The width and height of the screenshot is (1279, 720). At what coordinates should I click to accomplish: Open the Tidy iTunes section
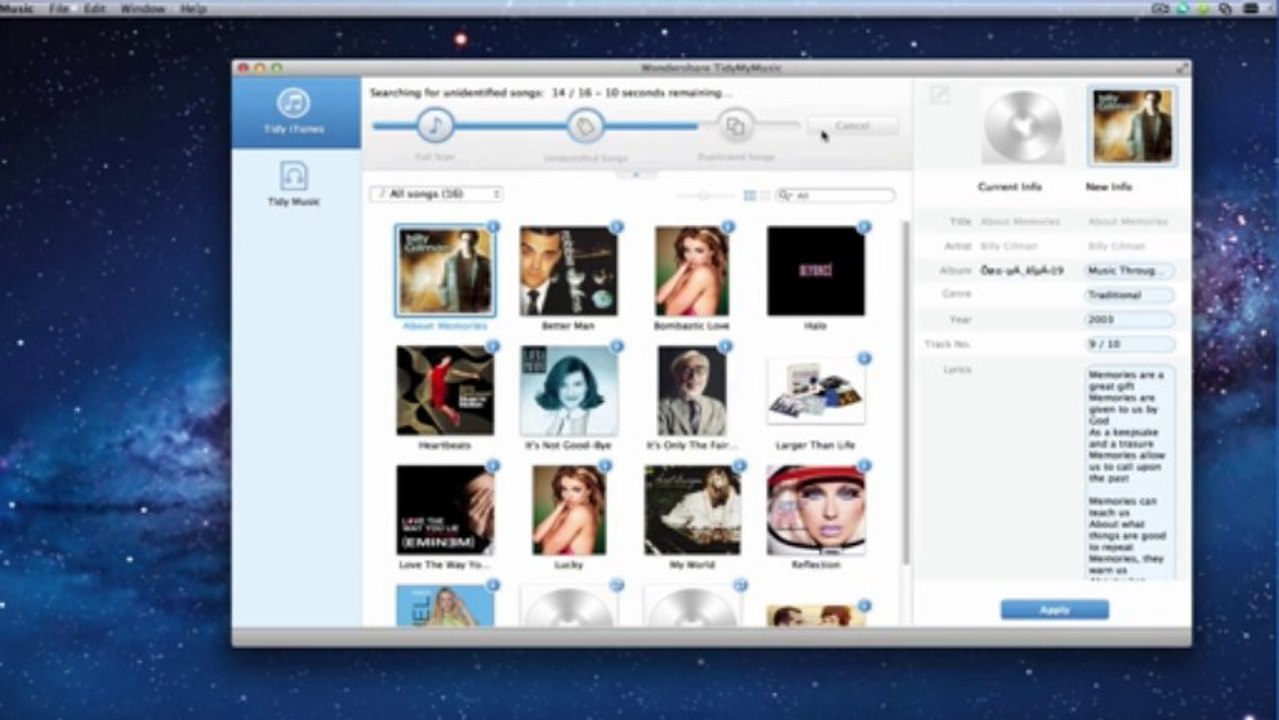[296, 113]
